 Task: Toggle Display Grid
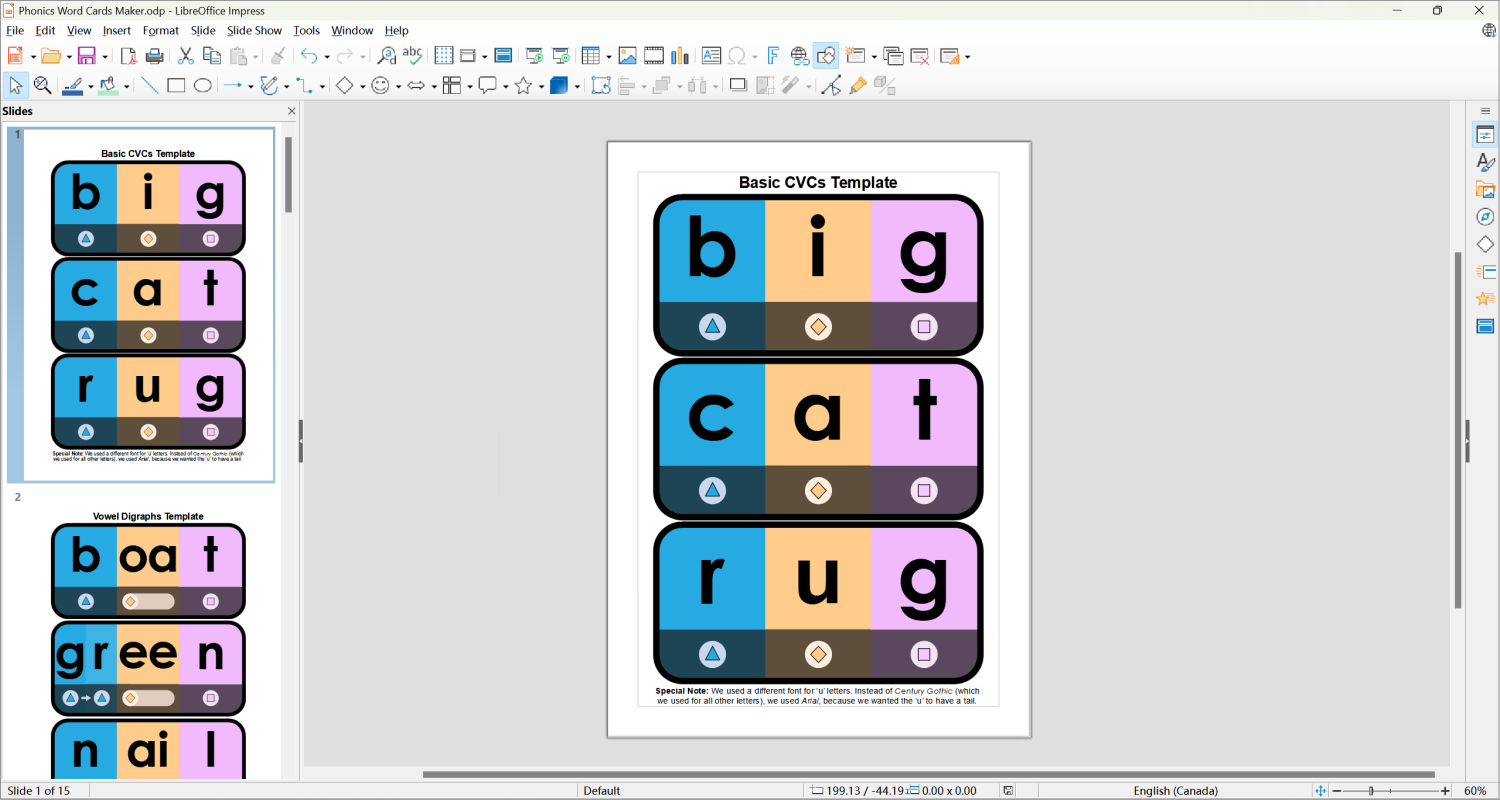[x=444, y=56]
